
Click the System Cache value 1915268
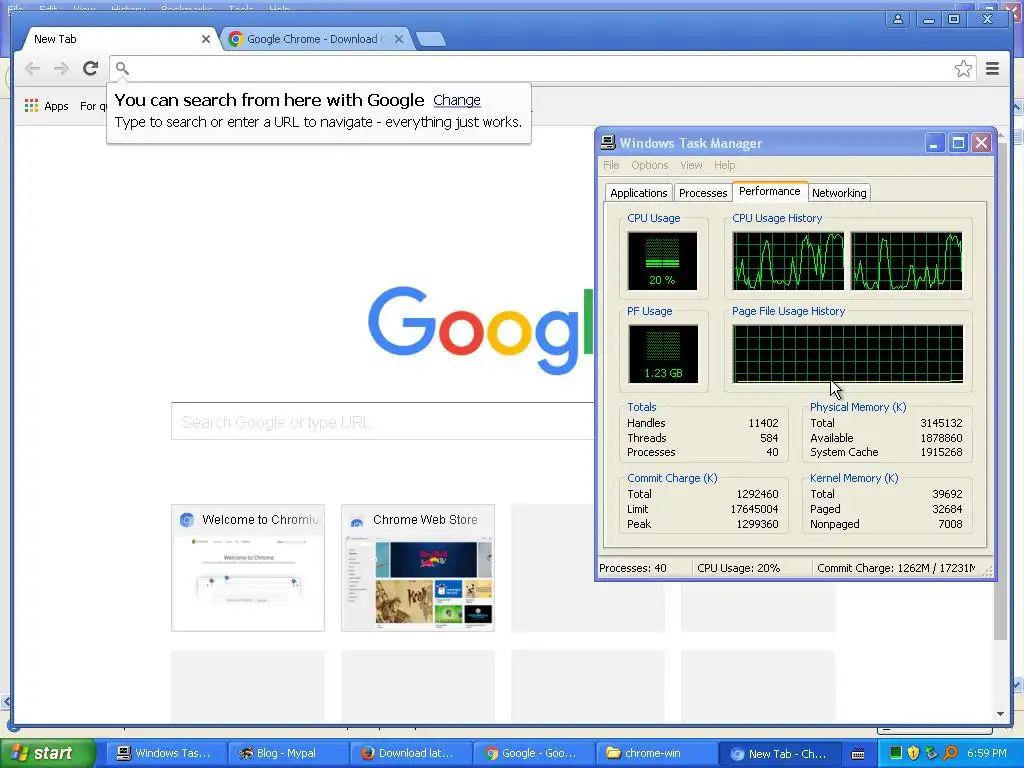(941, 452)
